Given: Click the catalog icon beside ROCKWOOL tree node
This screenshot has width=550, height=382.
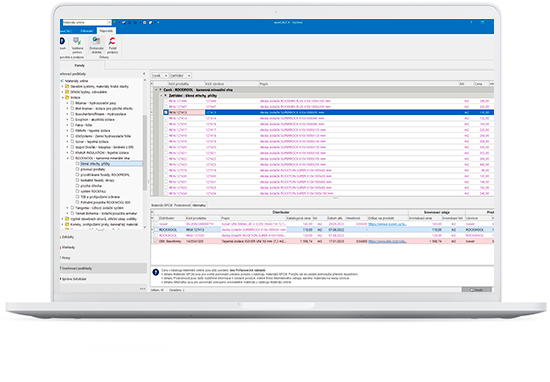Looking at the screenshot, I should pos(72,158).
